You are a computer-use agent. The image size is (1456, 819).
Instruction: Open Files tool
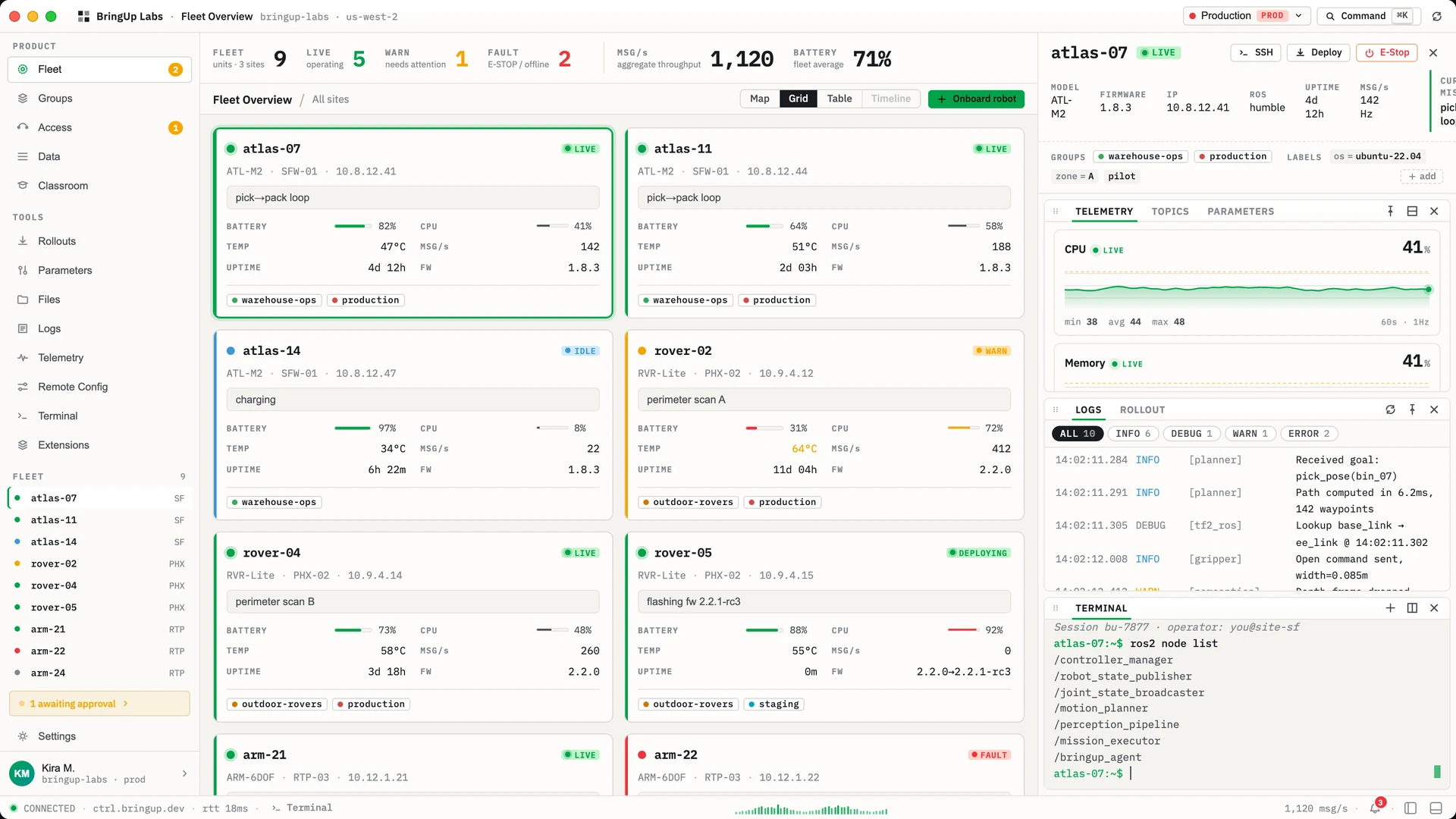[99, 300]
